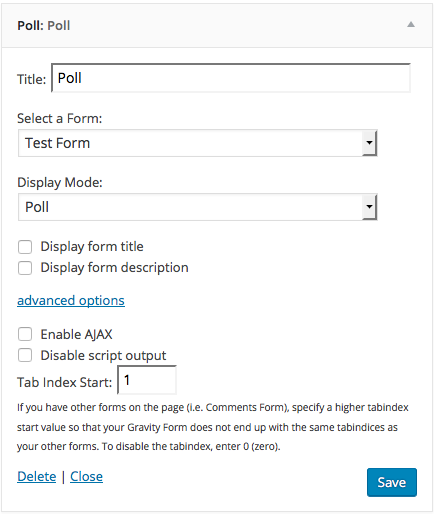This screenshot has width=439, height=518.
Task: Click the Test Form dropdown arrow
Action: point(369,143)
